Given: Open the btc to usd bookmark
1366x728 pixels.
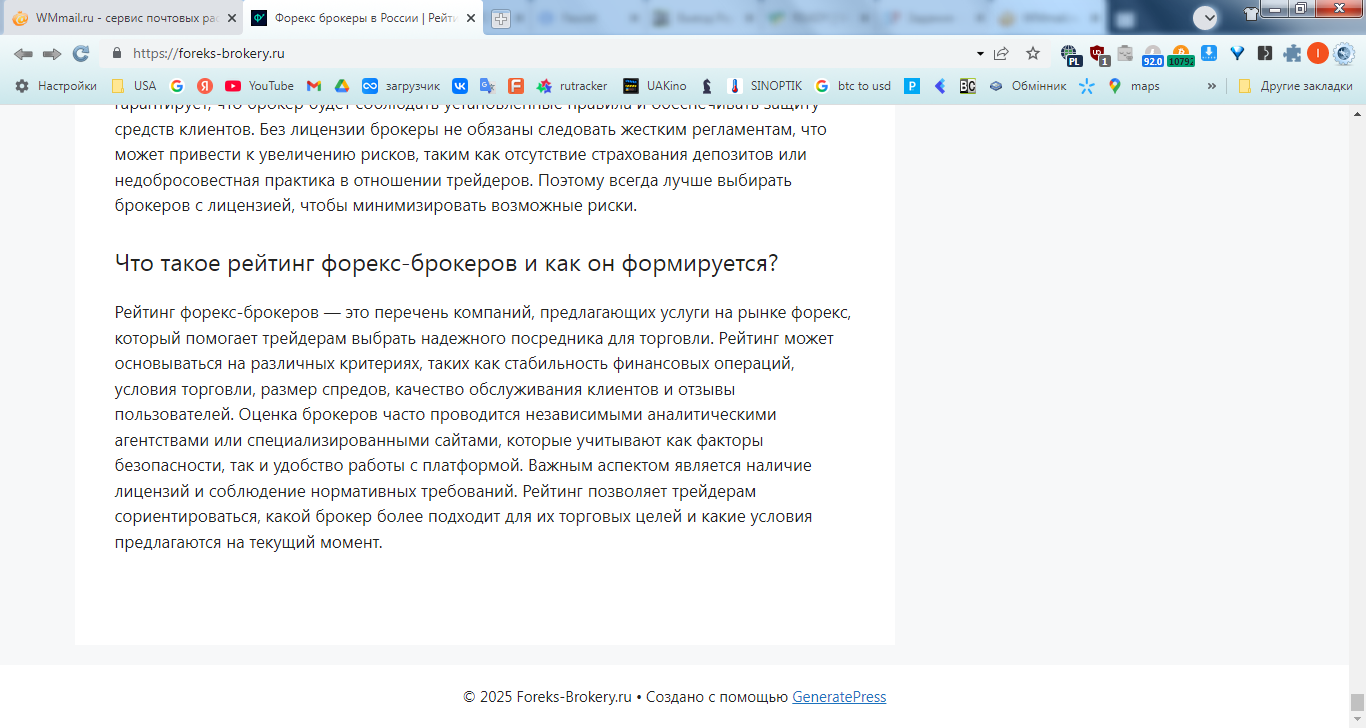Looking at the screenshot, I should pos(853,86).
